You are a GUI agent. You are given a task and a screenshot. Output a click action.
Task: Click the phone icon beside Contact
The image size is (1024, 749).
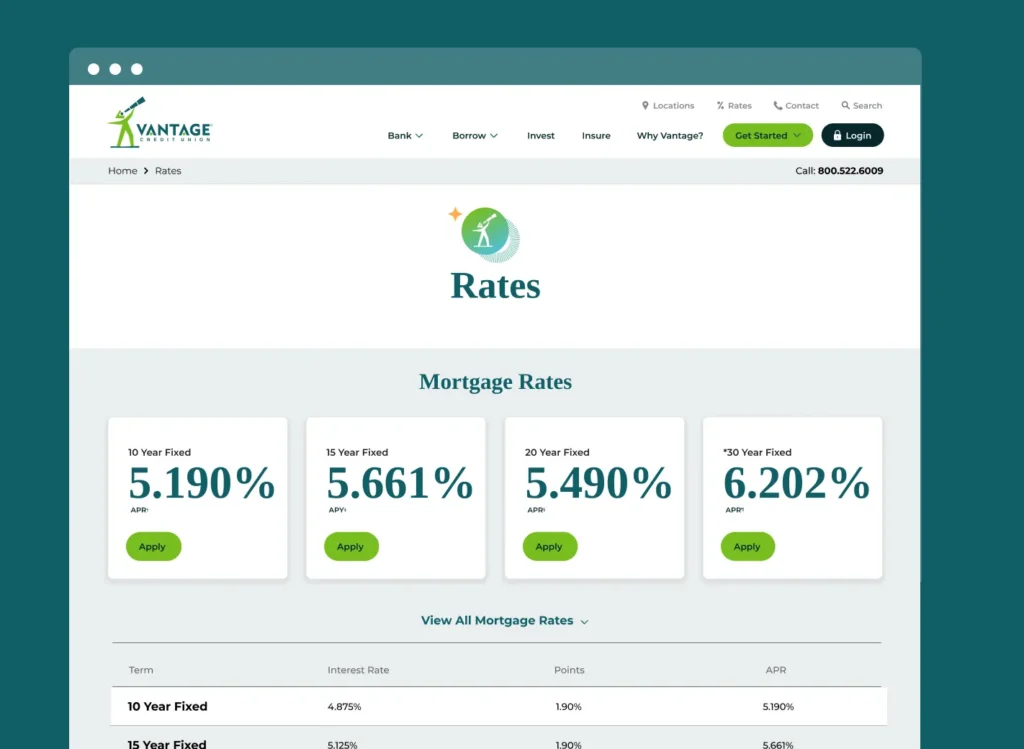pos(777,105)
